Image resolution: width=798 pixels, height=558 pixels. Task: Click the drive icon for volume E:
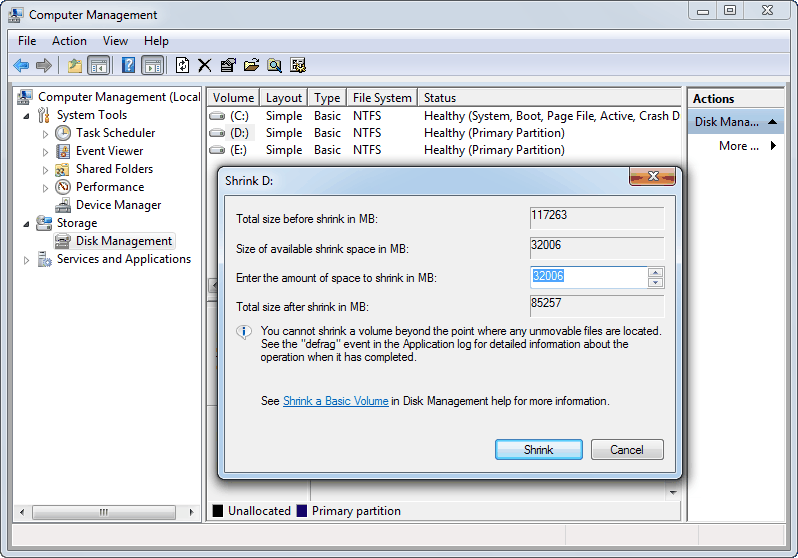217,150
